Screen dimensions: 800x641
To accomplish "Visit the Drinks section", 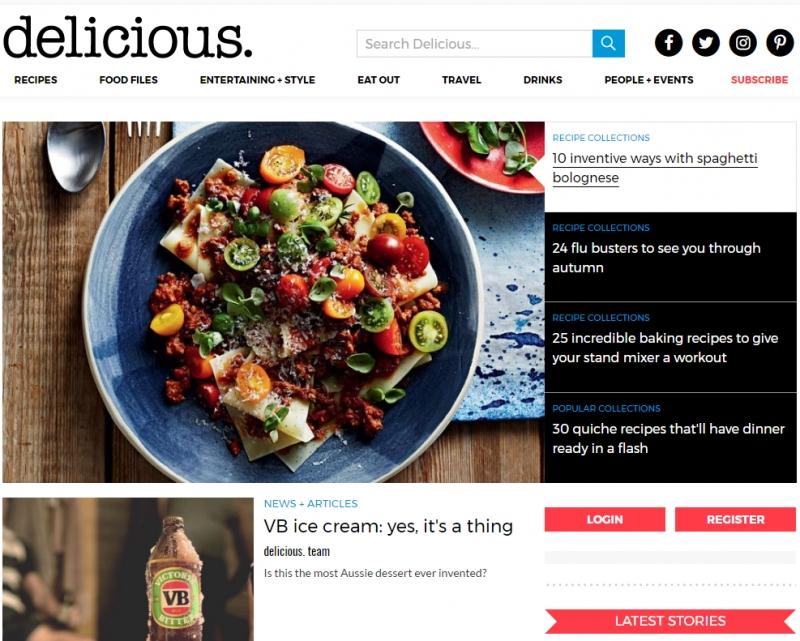I will click(543, 80).
